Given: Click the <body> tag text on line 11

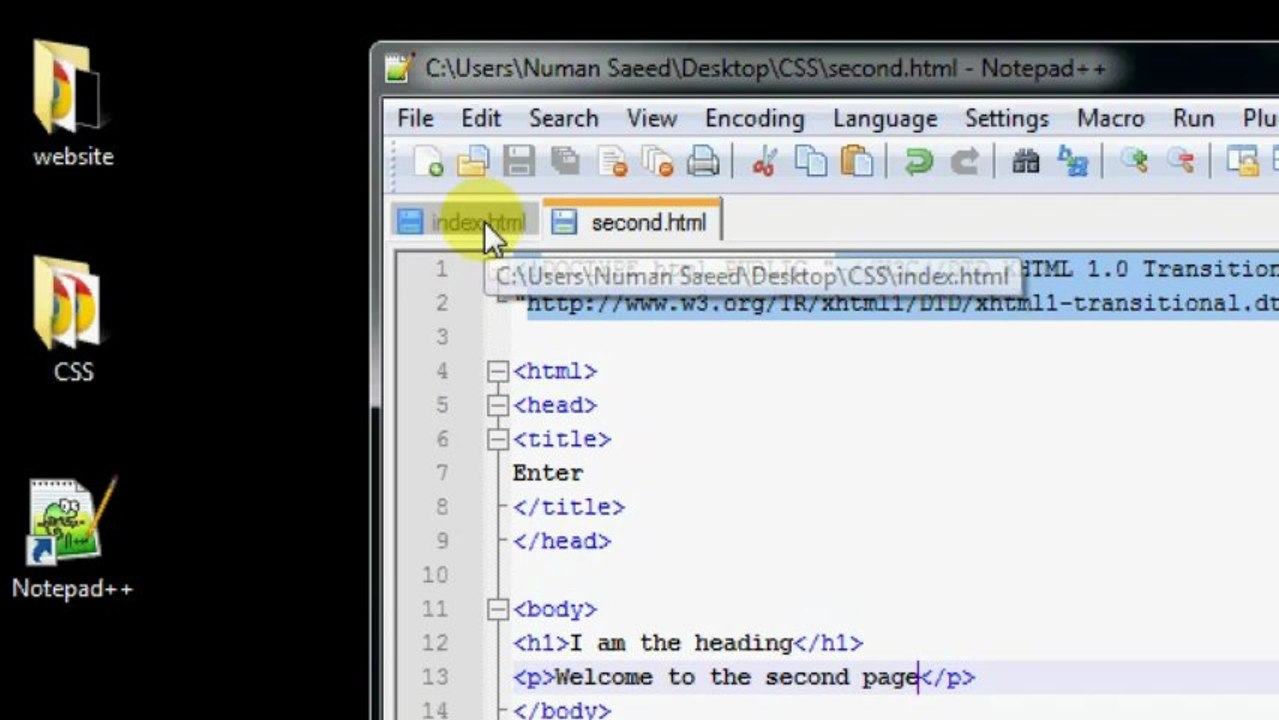Looking at the screenshot, I should 555,609.
